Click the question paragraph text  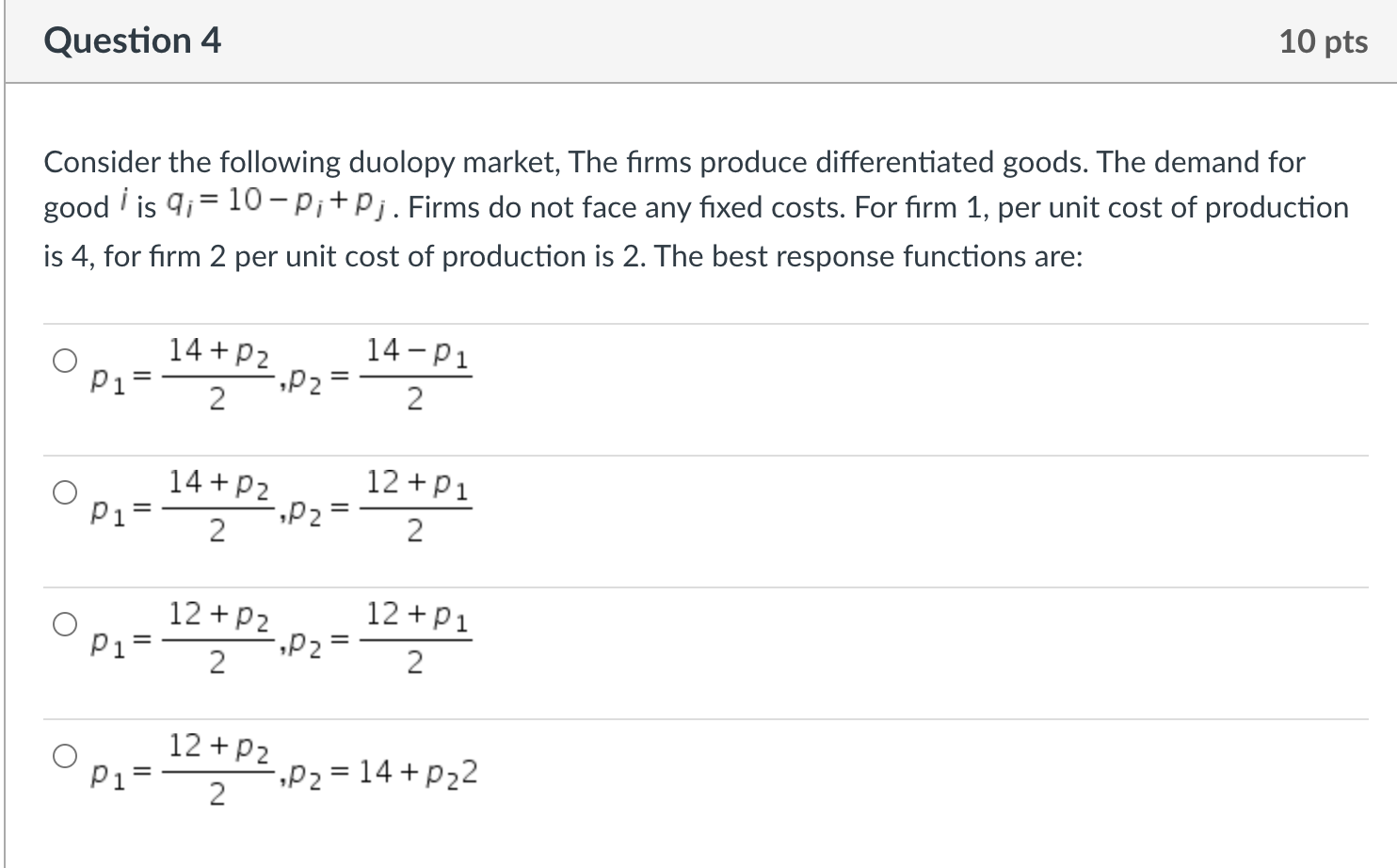[659, 207]
